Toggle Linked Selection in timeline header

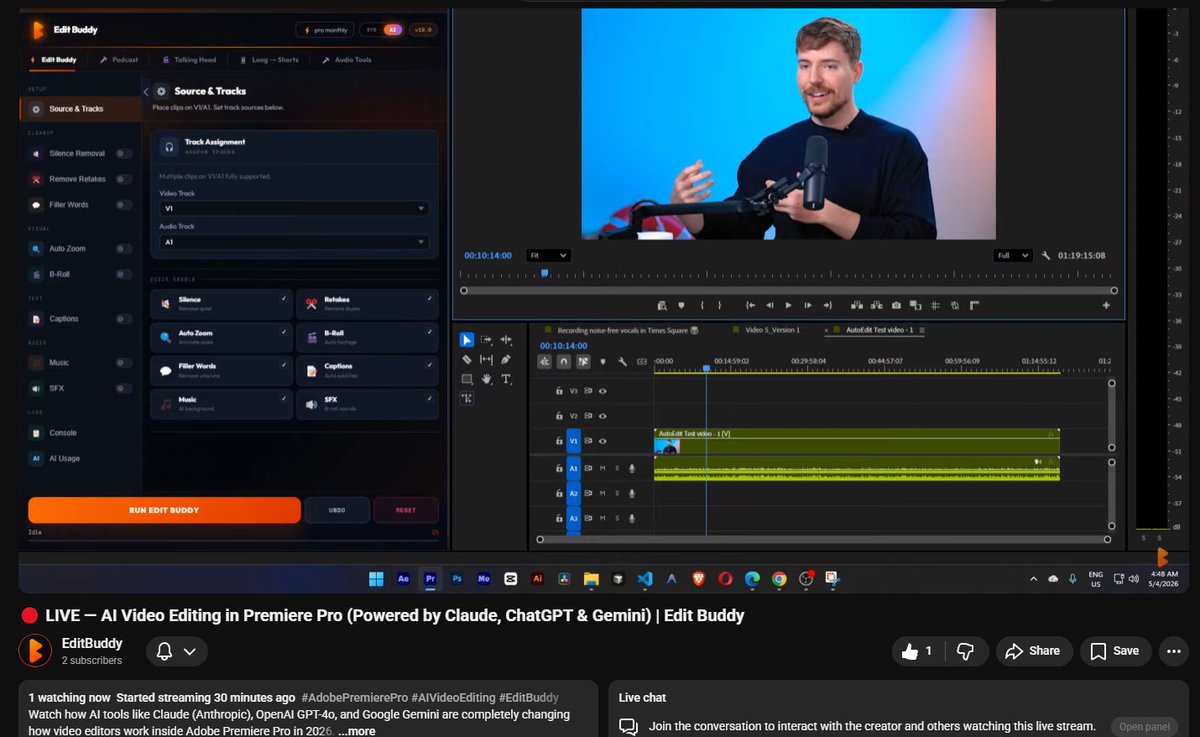coord(583,361)
